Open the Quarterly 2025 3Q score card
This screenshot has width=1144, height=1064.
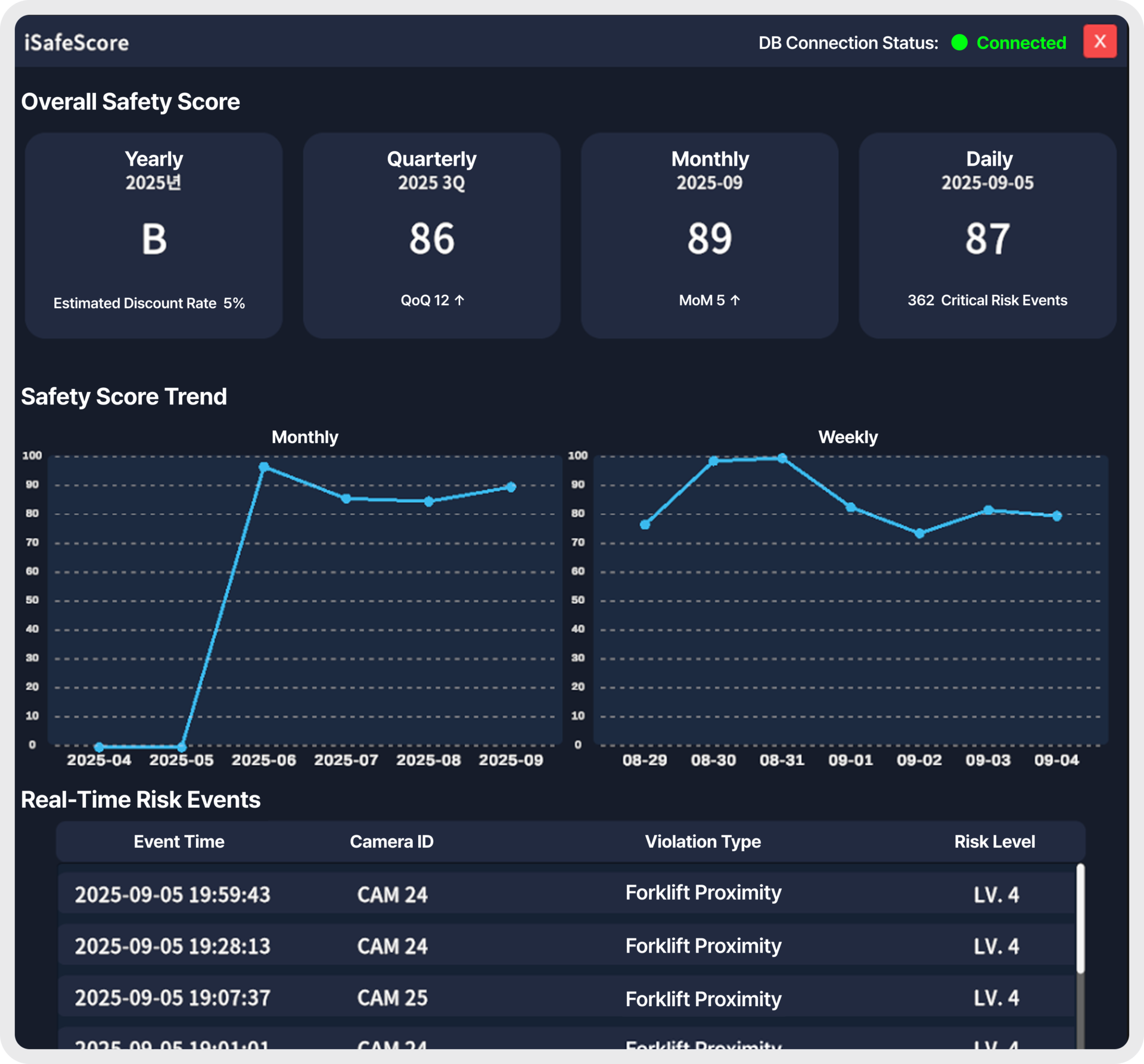431,235
